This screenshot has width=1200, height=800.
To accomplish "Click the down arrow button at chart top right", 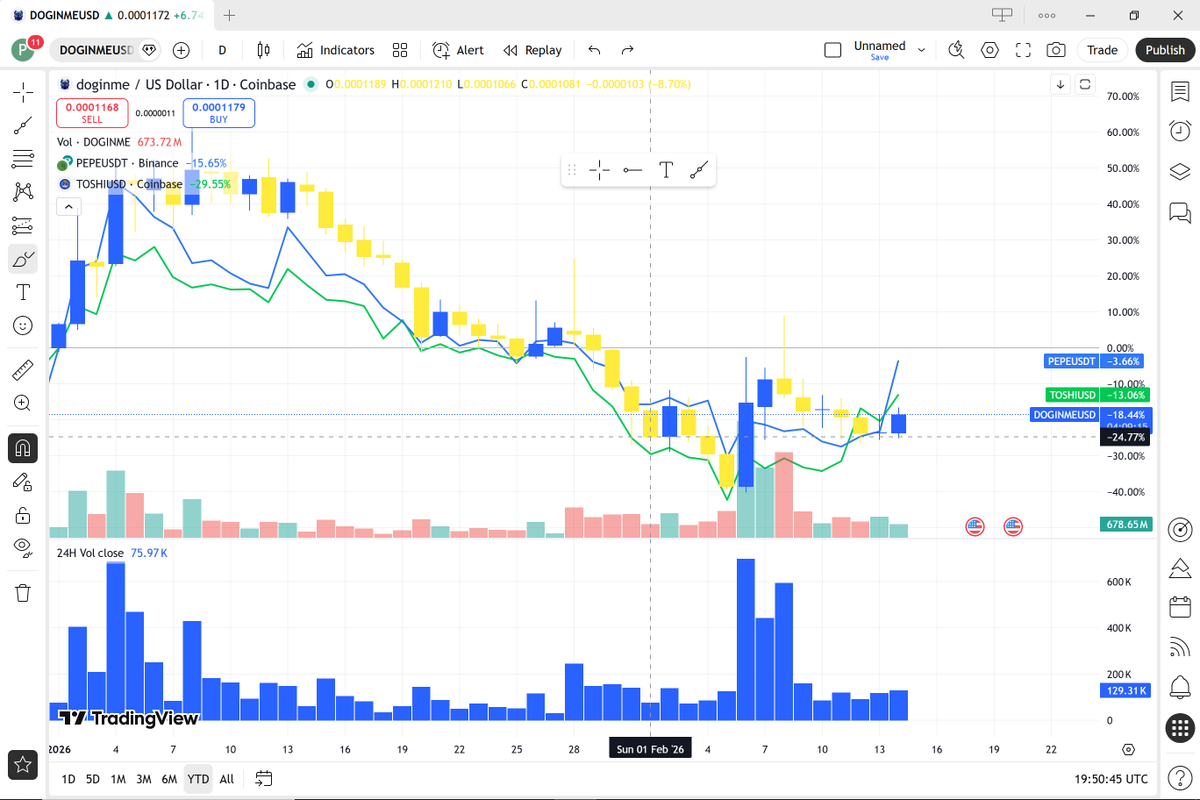I will tap(1061, 84).
